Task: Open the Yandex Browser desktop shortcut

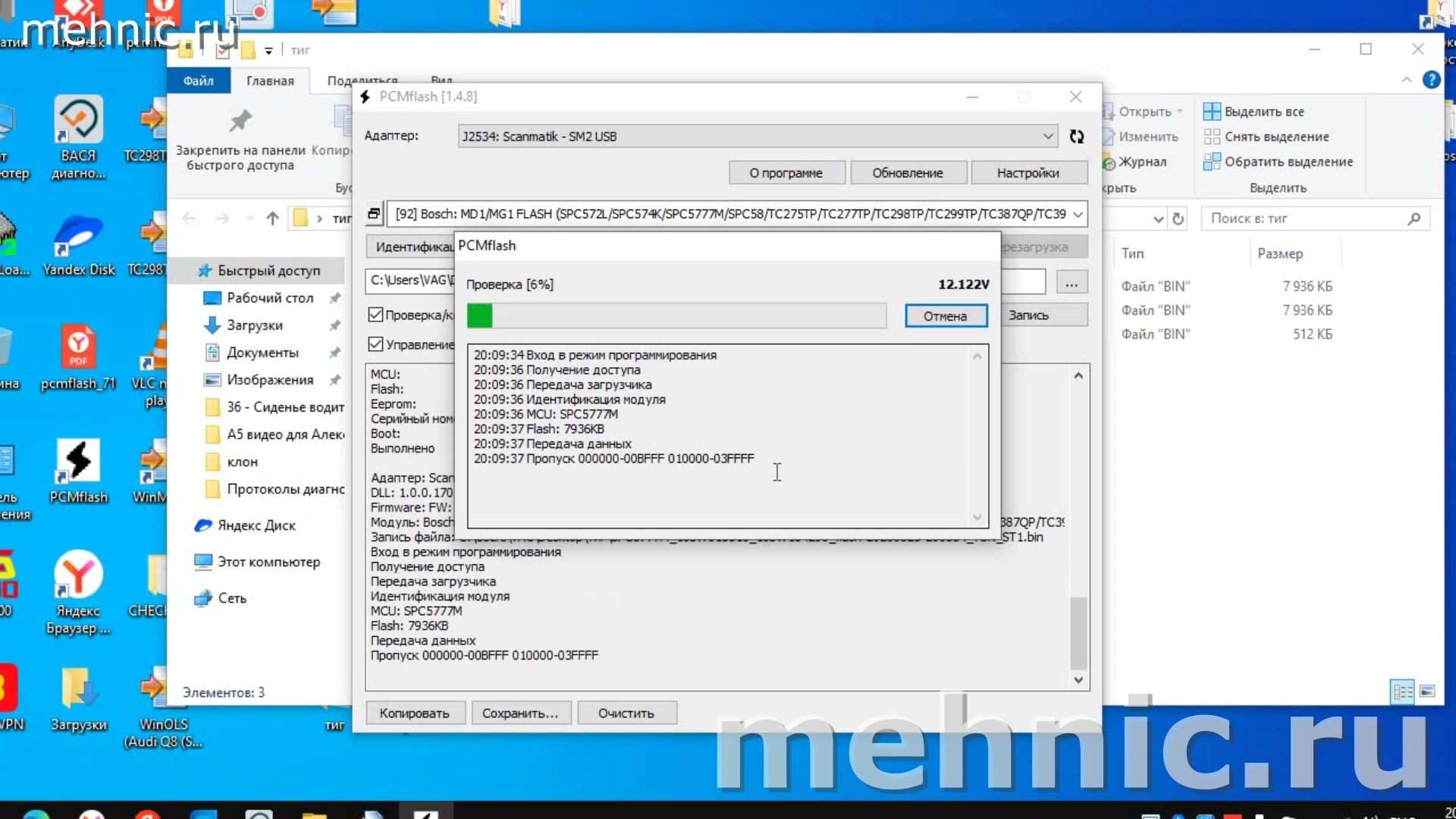Action: pos(78,593)
